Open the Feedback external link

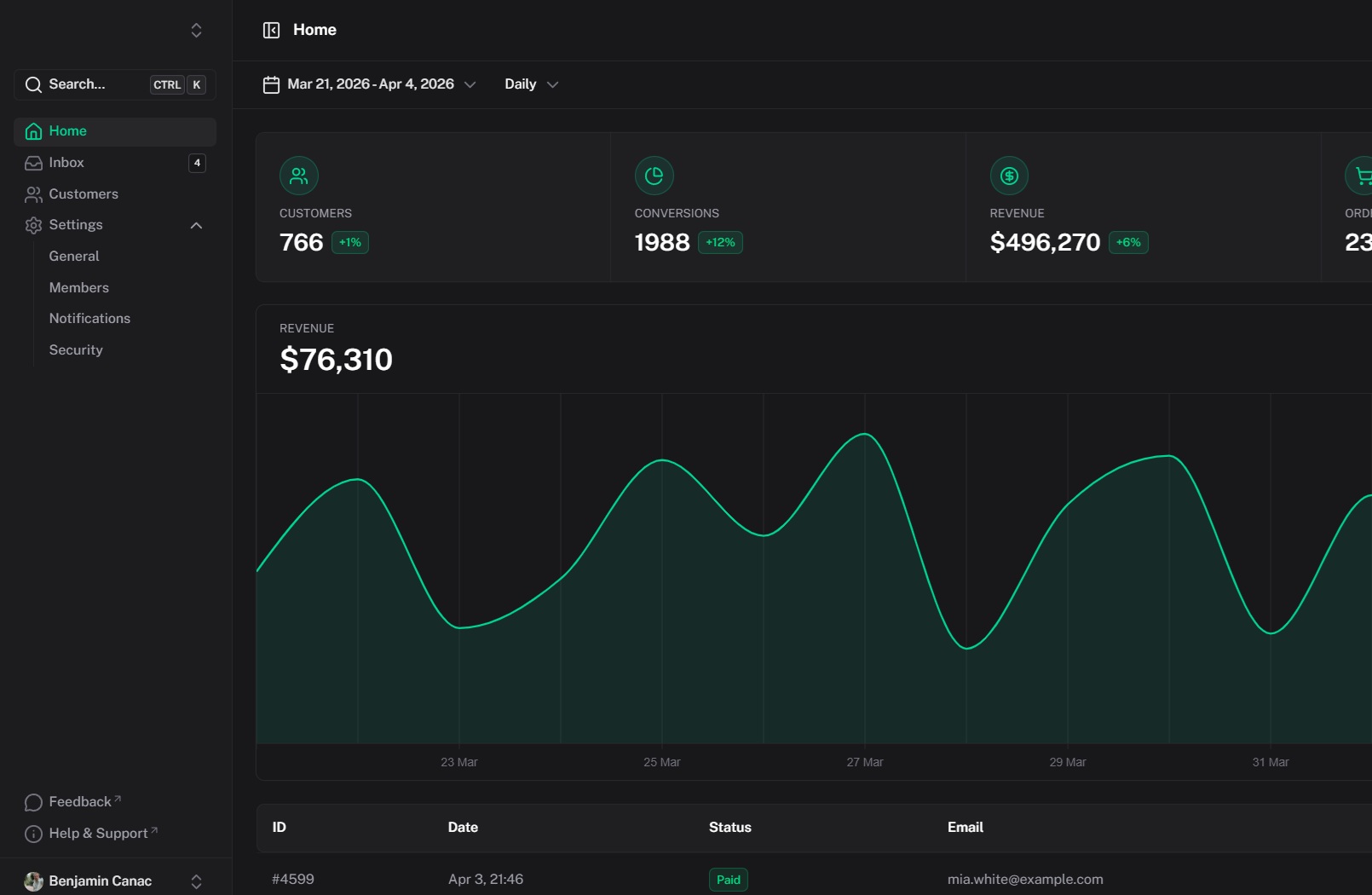coord(80,802)
